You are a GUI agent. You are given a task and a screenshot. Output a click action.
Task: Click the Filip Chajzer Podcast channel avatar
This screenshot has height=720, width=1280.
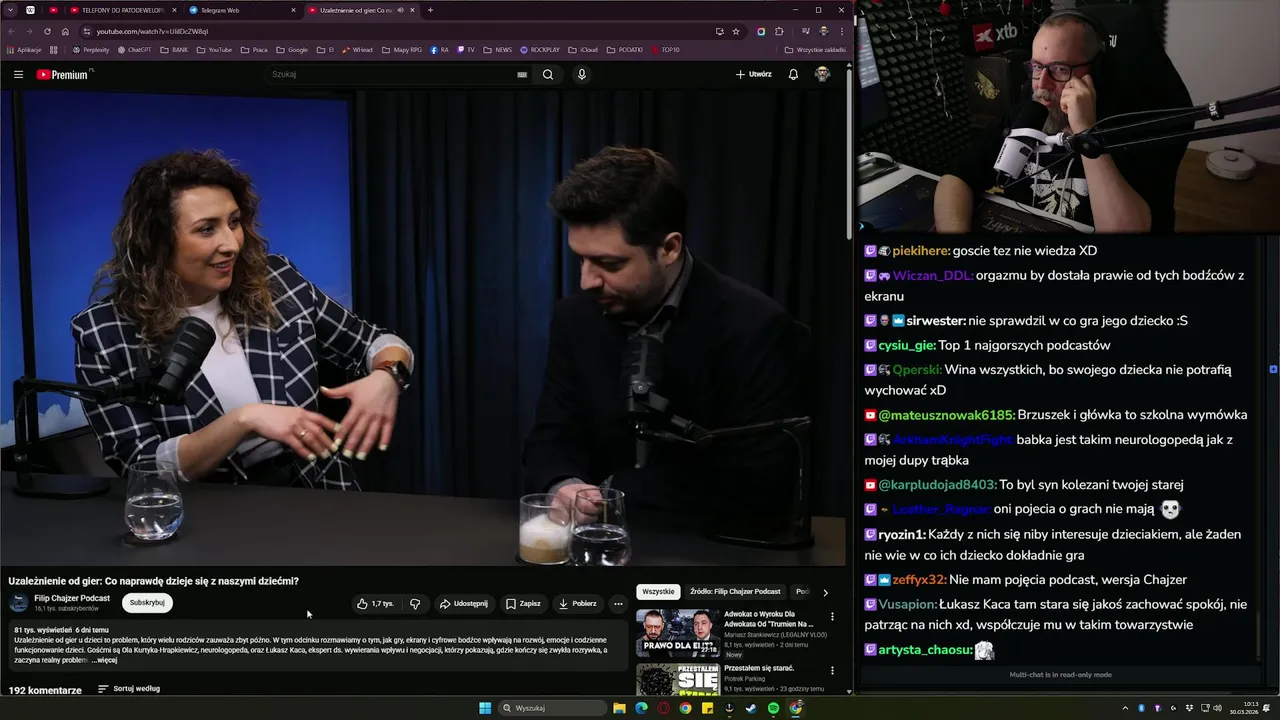pos(19,603)
